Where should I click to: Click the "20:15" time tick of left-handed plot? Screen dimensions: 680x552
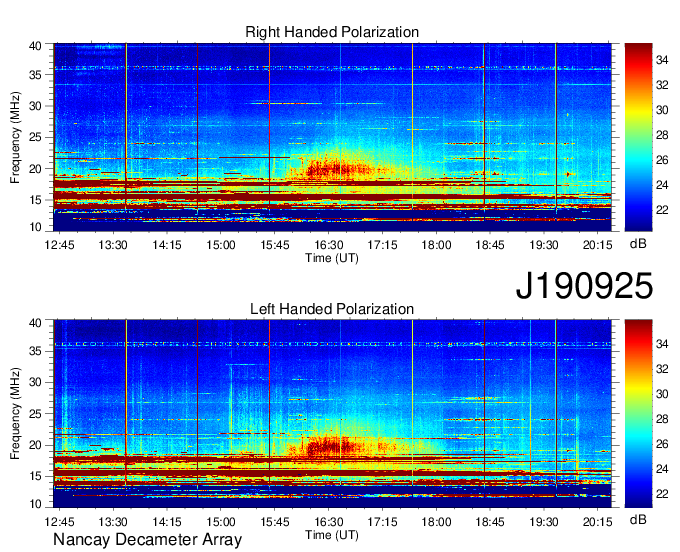coord(597,521)
